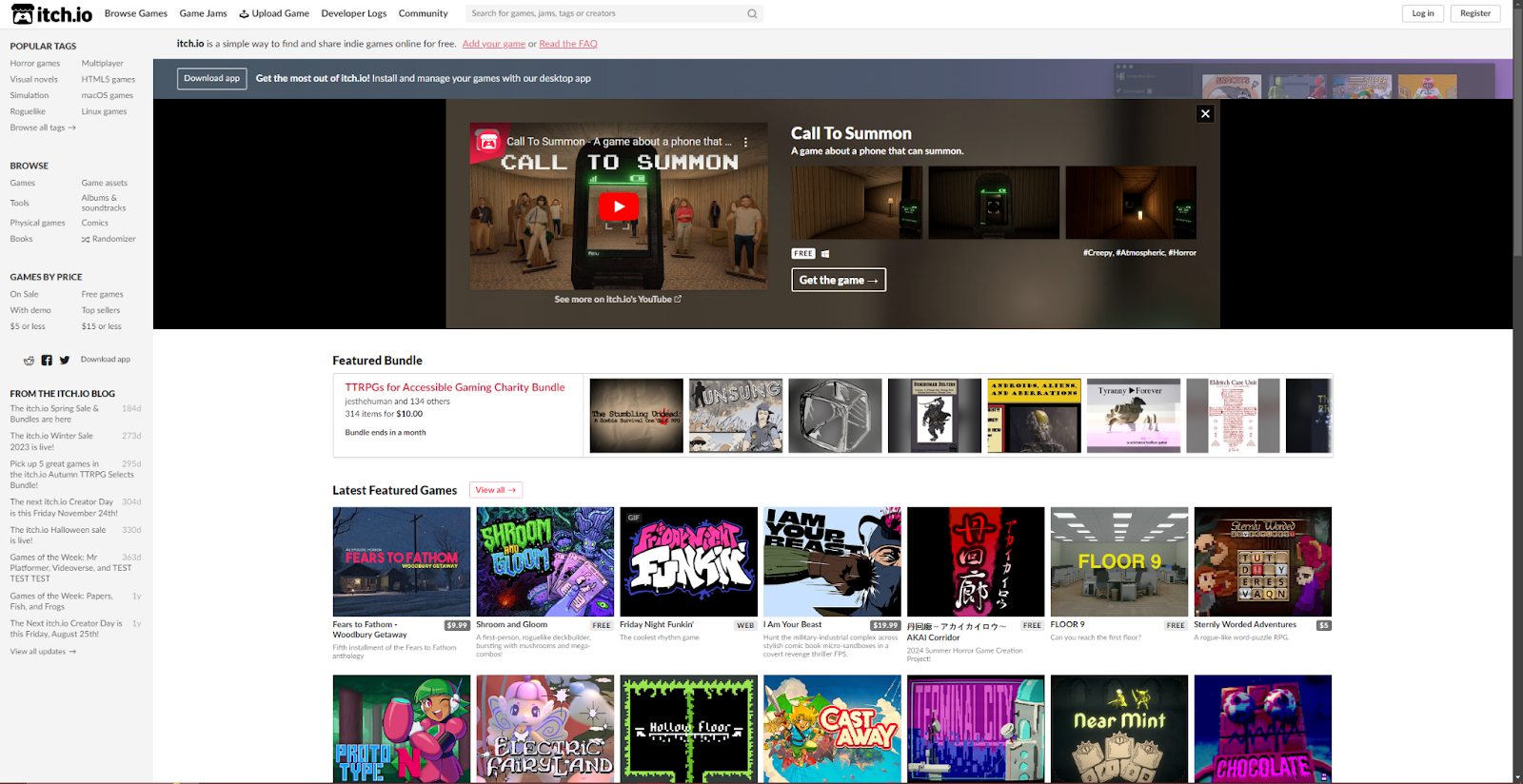This screenshot has height=784, width=1523.
Task: Open Albums & soundtracks category
Action: (x=104, y=203)
